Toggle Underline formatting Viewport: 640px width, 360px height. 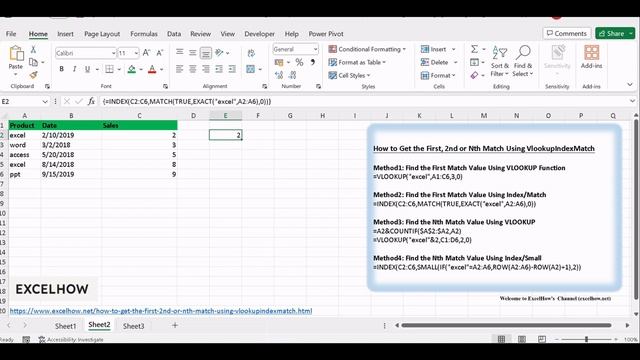[87, 69]
